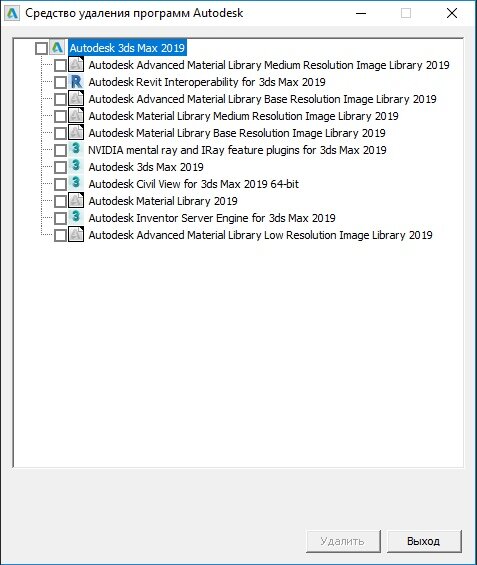The height and width of the screenshot is (565, 477).
Task: Click the Autodesk app icon in title bar
Action: [12, 14]
